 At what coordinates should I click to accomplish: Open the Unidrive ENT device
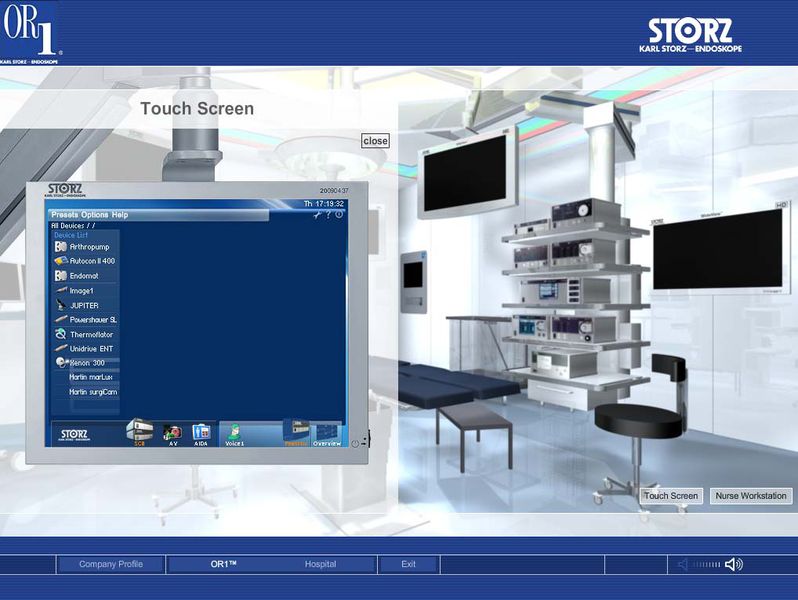(86, 349)
